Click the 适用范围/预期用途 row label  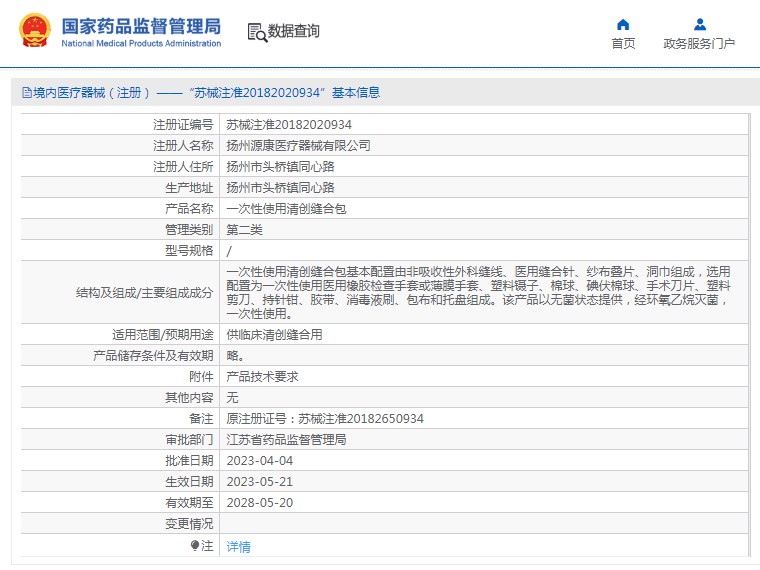[x=162, y=334]
